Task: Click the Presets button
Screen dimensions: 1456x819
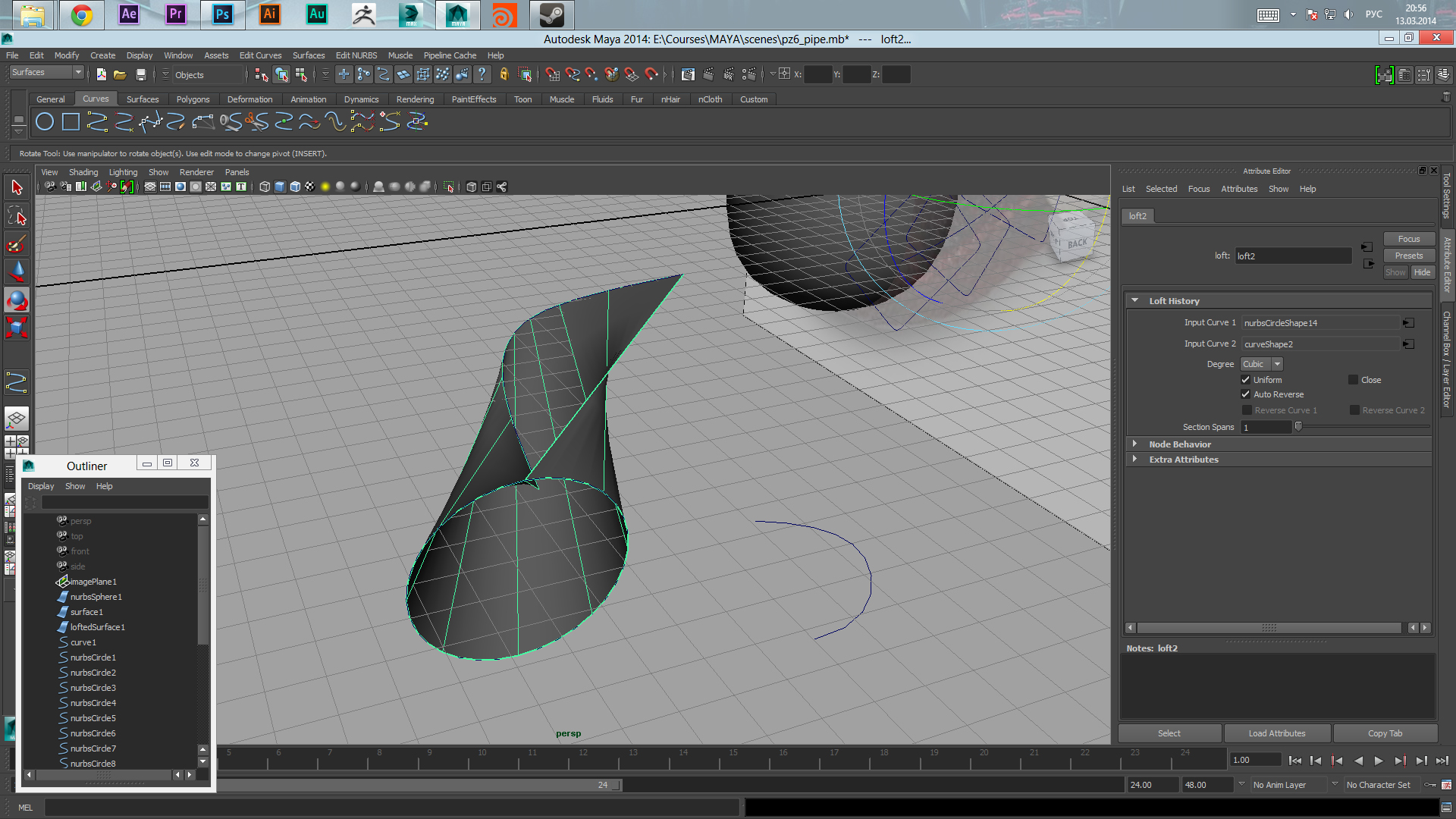Action: [1408, 256]
